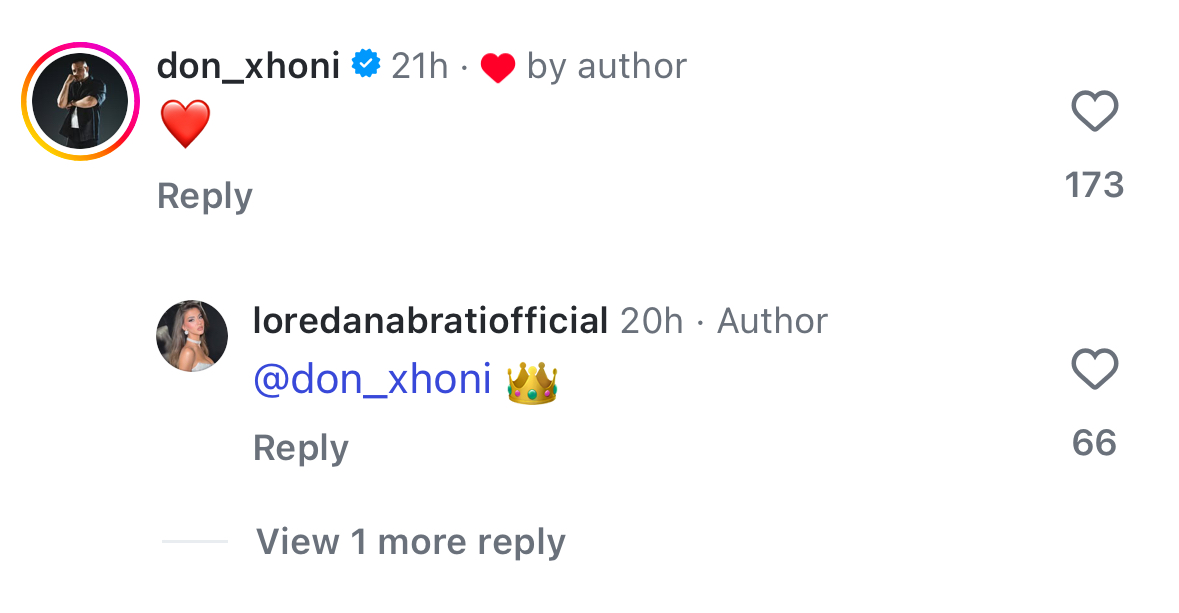Reply to loredanabratiofficial's crown comment
The image size is (1179, 613).
tap(300, 448)
